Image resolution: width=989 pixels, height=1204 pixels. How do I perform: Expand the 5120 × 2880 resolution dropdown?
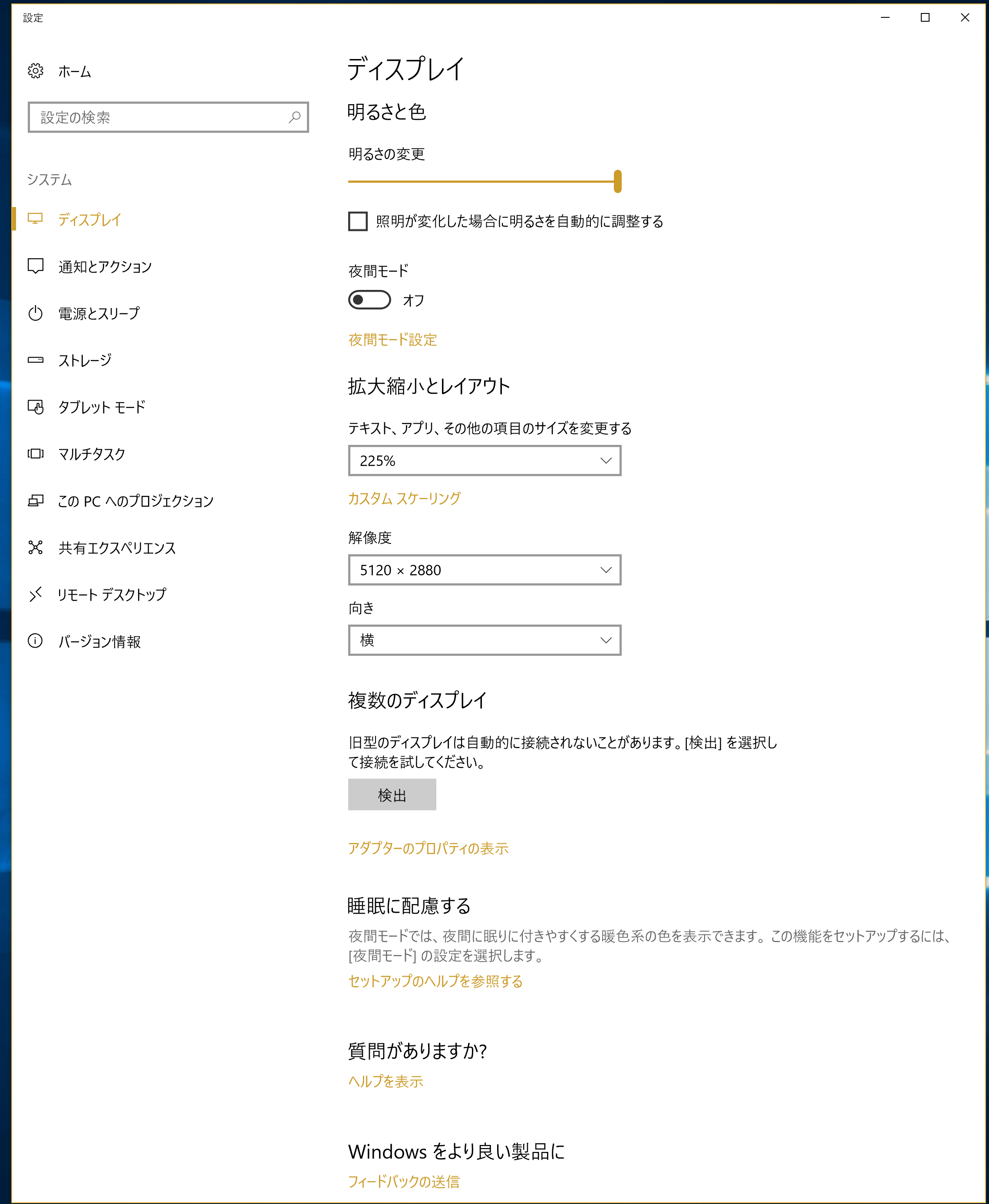point(484,570)
